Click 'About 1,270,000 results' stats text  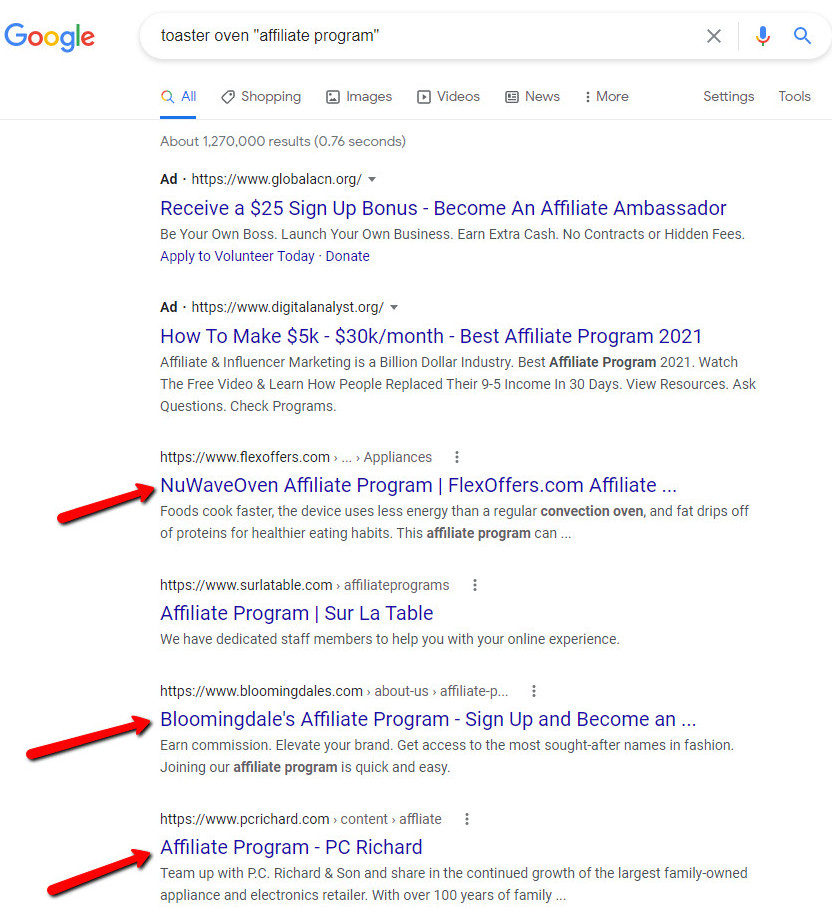click(283, 141)
